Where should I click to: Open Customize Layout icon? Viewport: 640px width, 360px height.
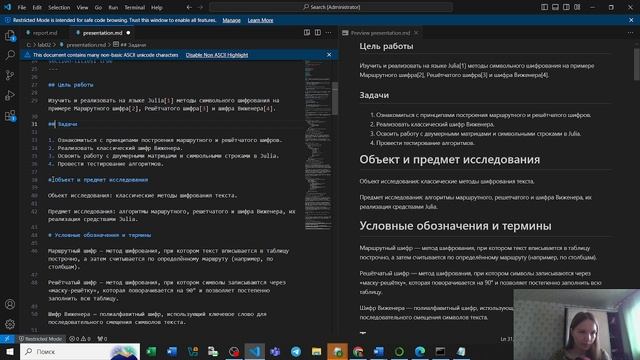[577, 7]
